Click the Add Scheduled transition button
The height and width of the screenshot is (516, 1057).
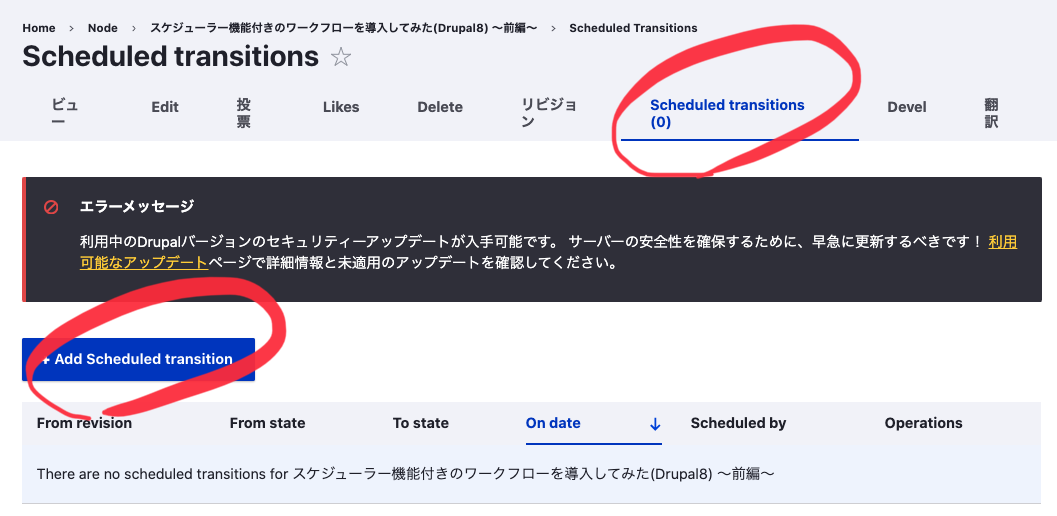pos(138,360)
